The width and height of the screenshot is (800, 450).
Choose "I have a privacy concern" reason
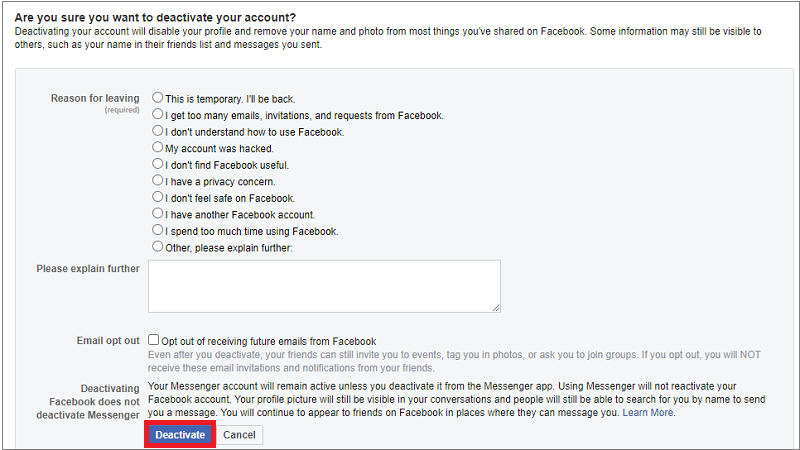point(158,180)
